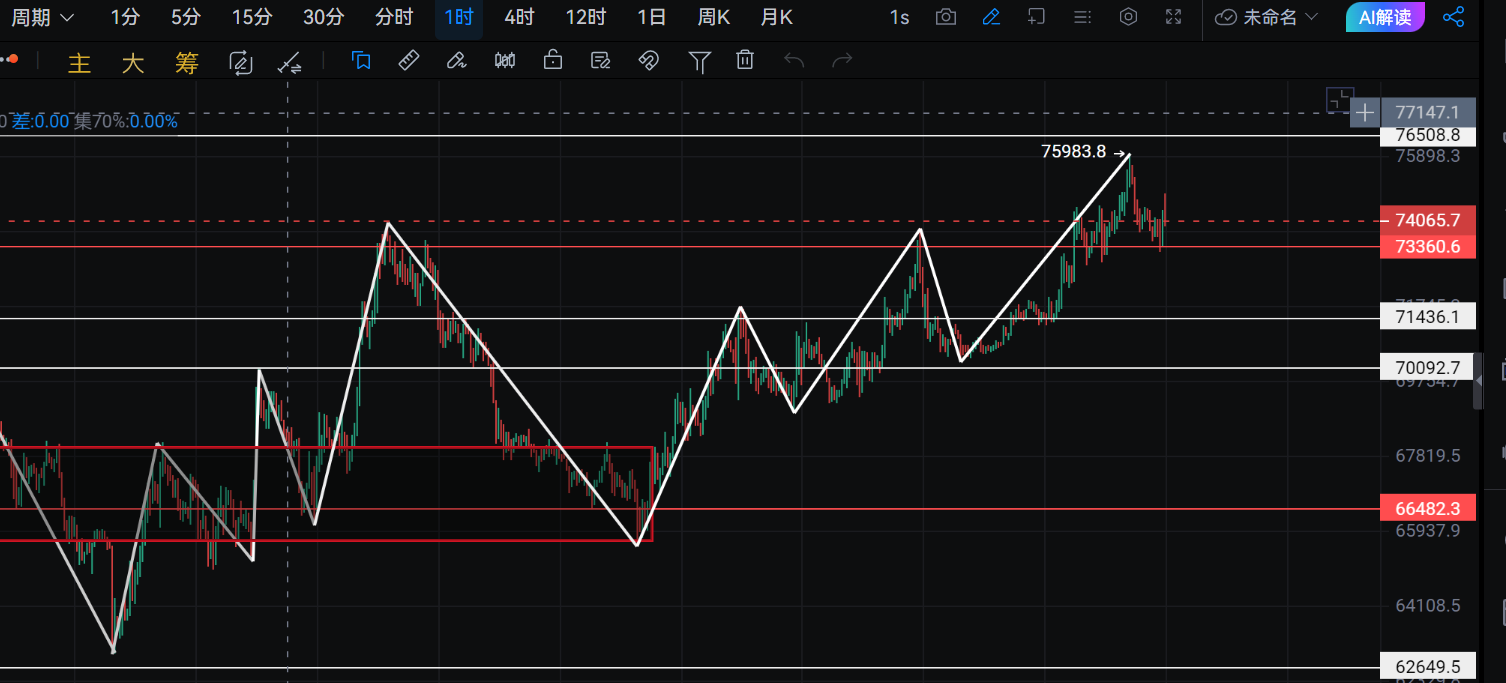Open the funnel filter tool
The image size is (1506, 683).
[x=699, y=62]
